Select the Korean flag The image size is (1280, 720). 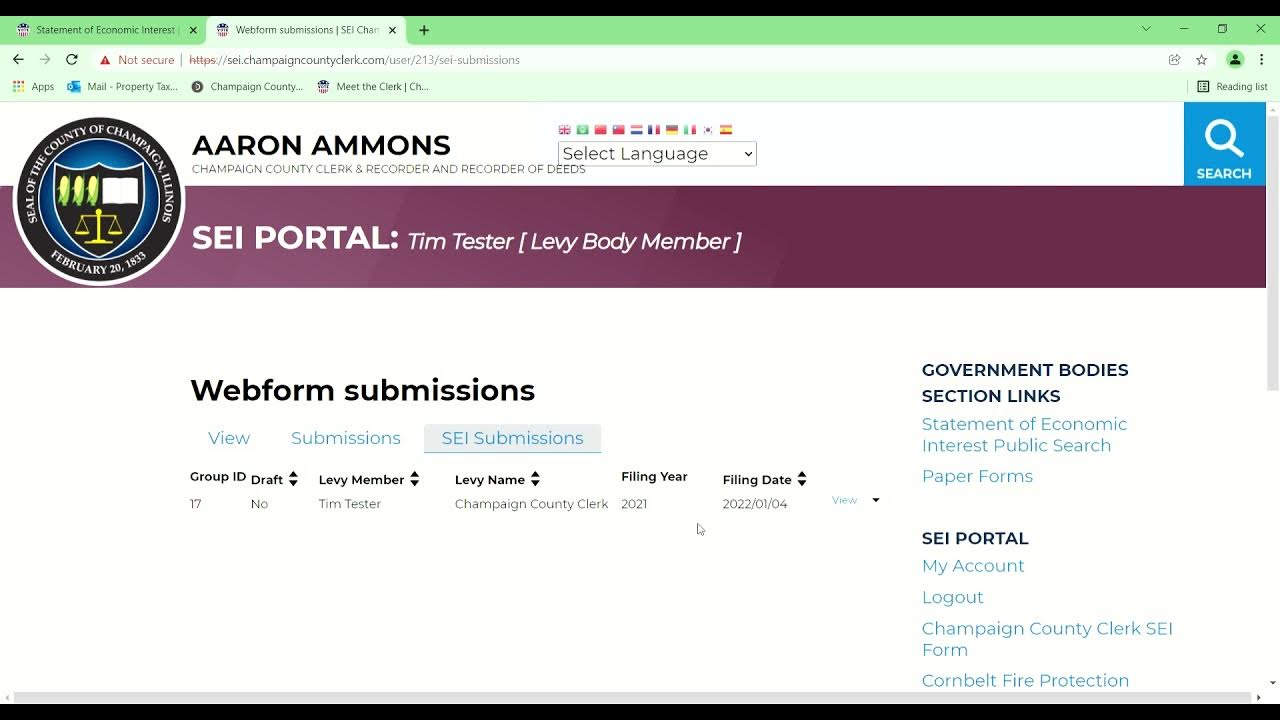(x=708, y=130)
